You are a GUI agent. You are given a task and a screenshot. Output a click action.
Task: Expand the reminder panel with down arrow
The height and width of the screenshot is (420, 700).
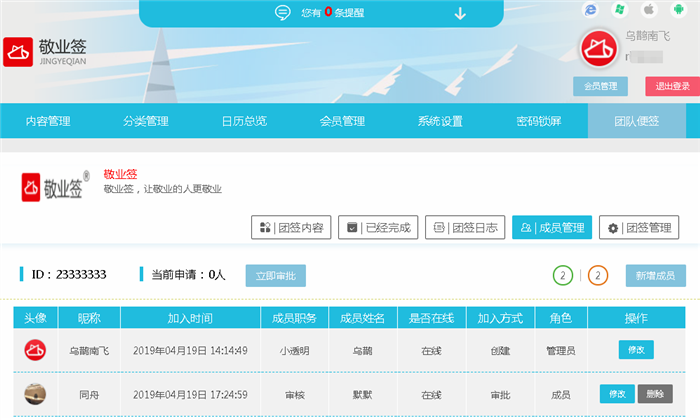pos(460,13)
